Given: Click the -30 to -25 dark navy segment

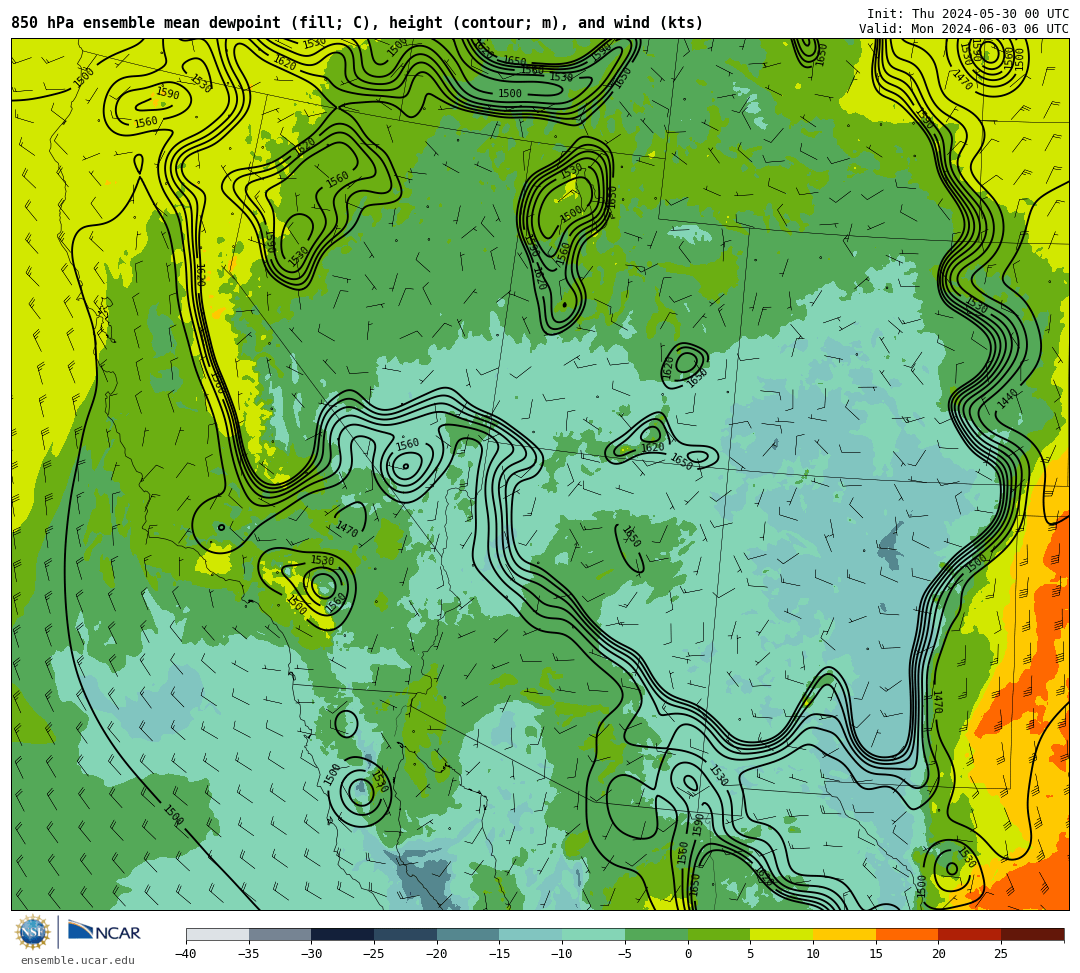Looking at the screenshot, I should tap(343, 934).
